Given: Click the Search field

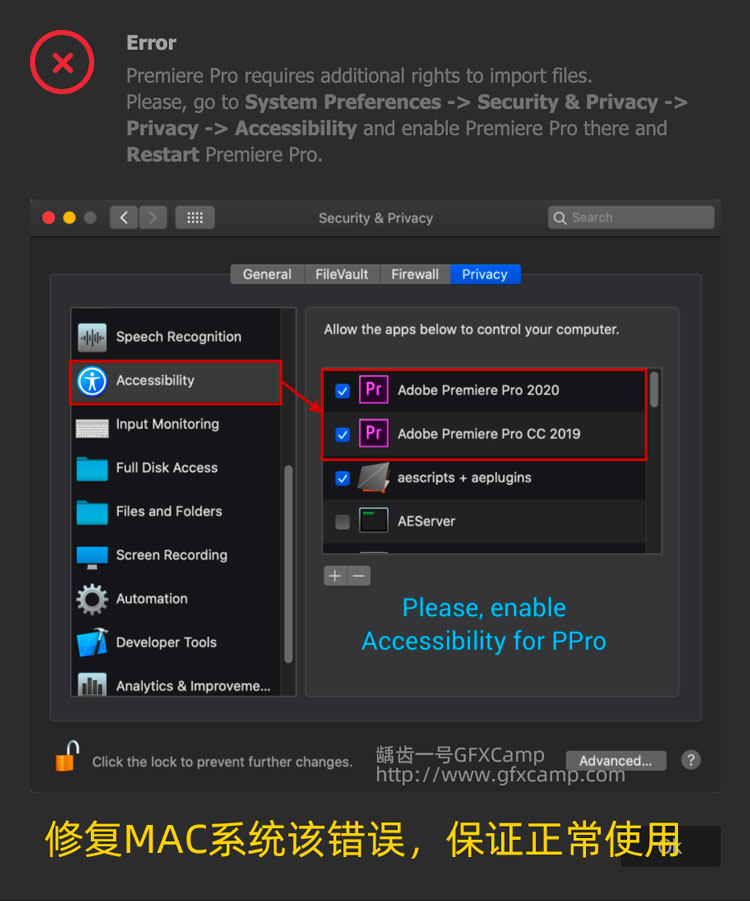Looking at the screenshot, I should (631, 218).
